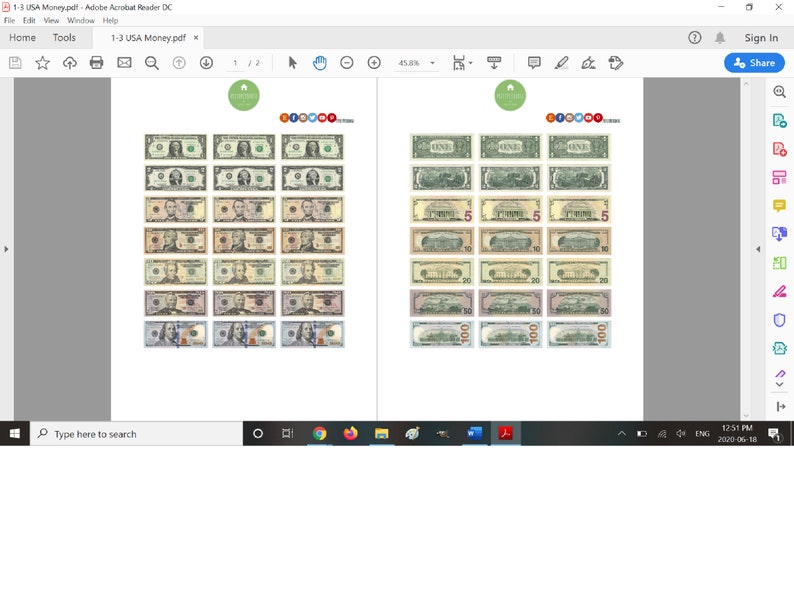
Task: Add a comment sticky note
Action: click(534, 63)
